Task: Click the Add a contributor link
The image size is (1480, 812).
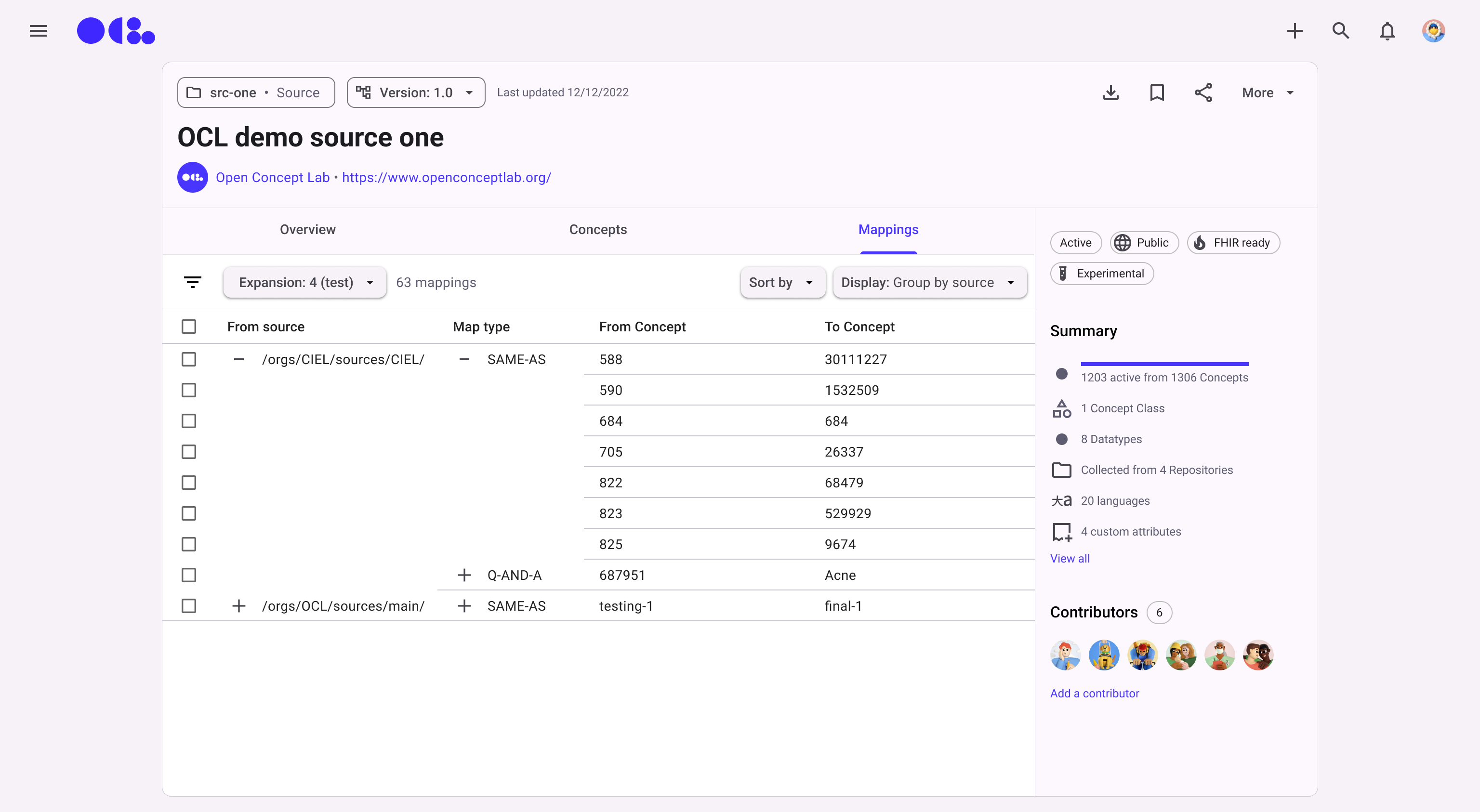Action: click(x=1094, y=693)
